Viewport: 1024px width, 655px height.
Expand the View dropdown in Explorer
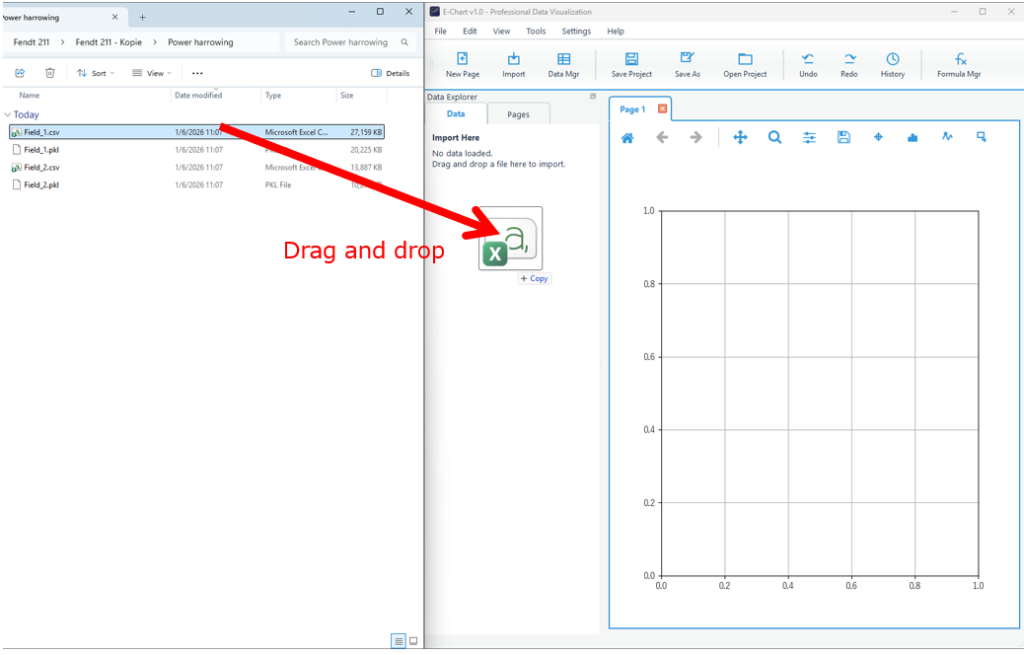coord(152,73)
